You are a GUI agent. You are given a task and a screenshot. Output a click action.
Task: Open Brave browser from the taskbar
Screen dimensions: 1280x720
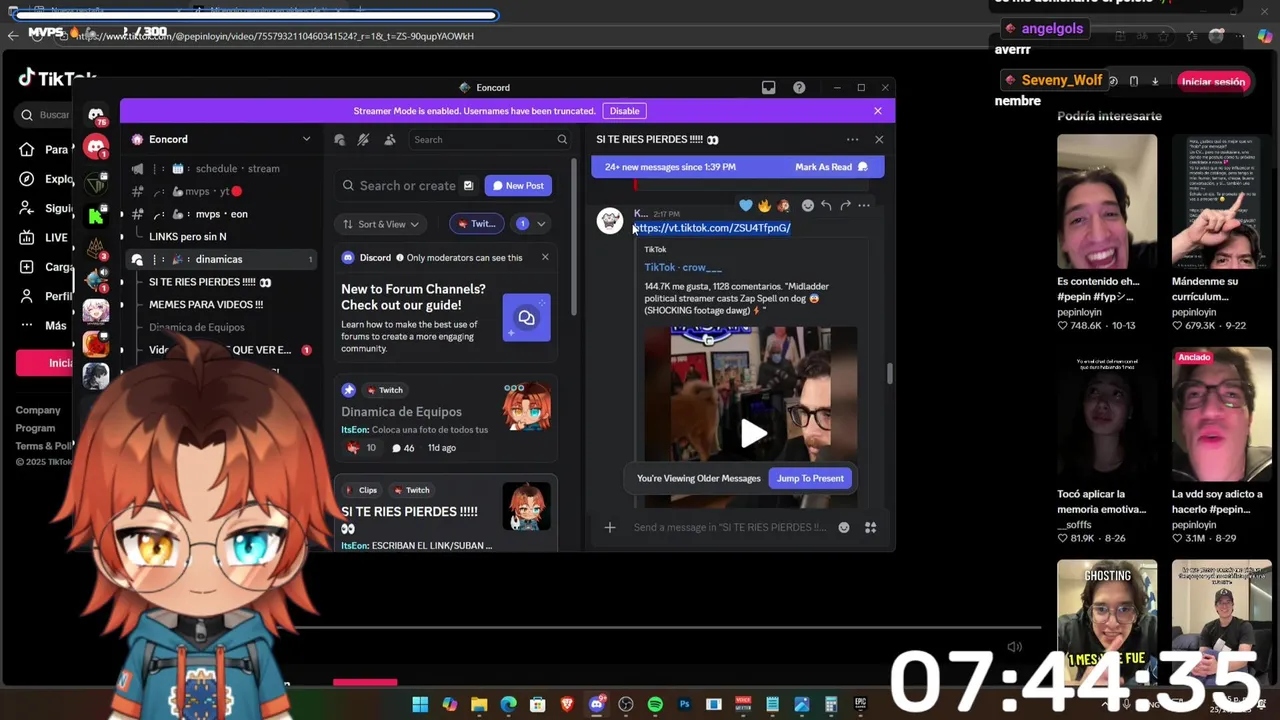point(567,704)
